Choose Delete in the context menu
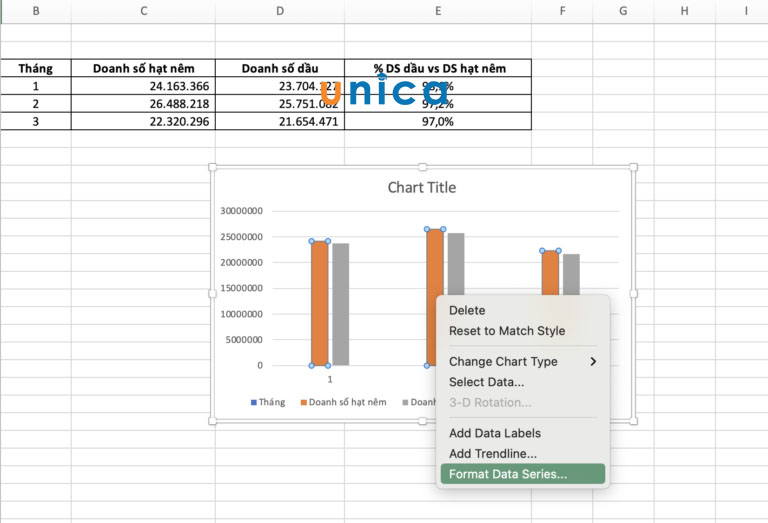The image size is (768, 523). (467, 310)
